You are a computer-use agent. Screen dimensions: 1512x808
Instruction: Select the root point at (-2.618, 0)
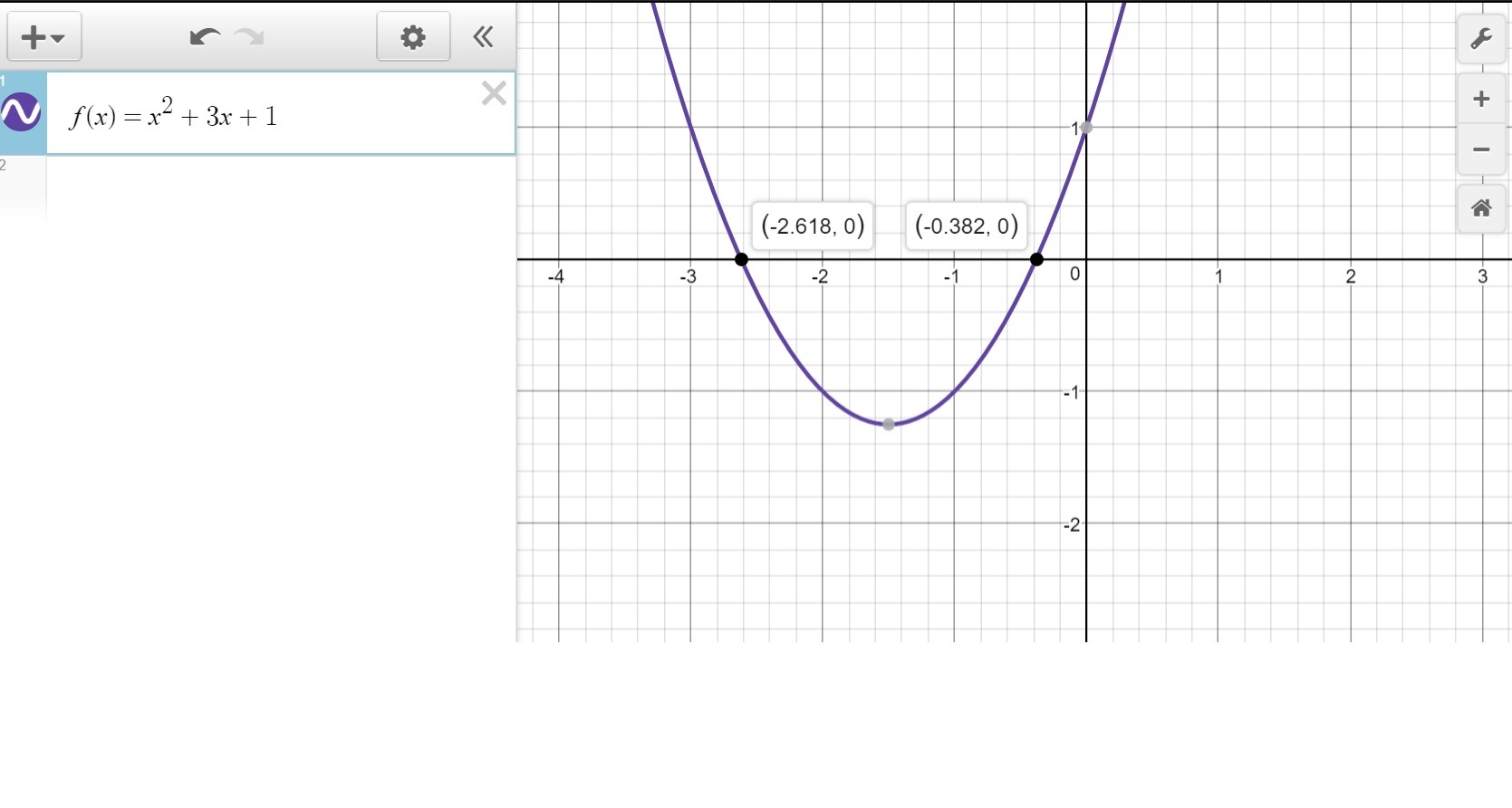[741, 260]
